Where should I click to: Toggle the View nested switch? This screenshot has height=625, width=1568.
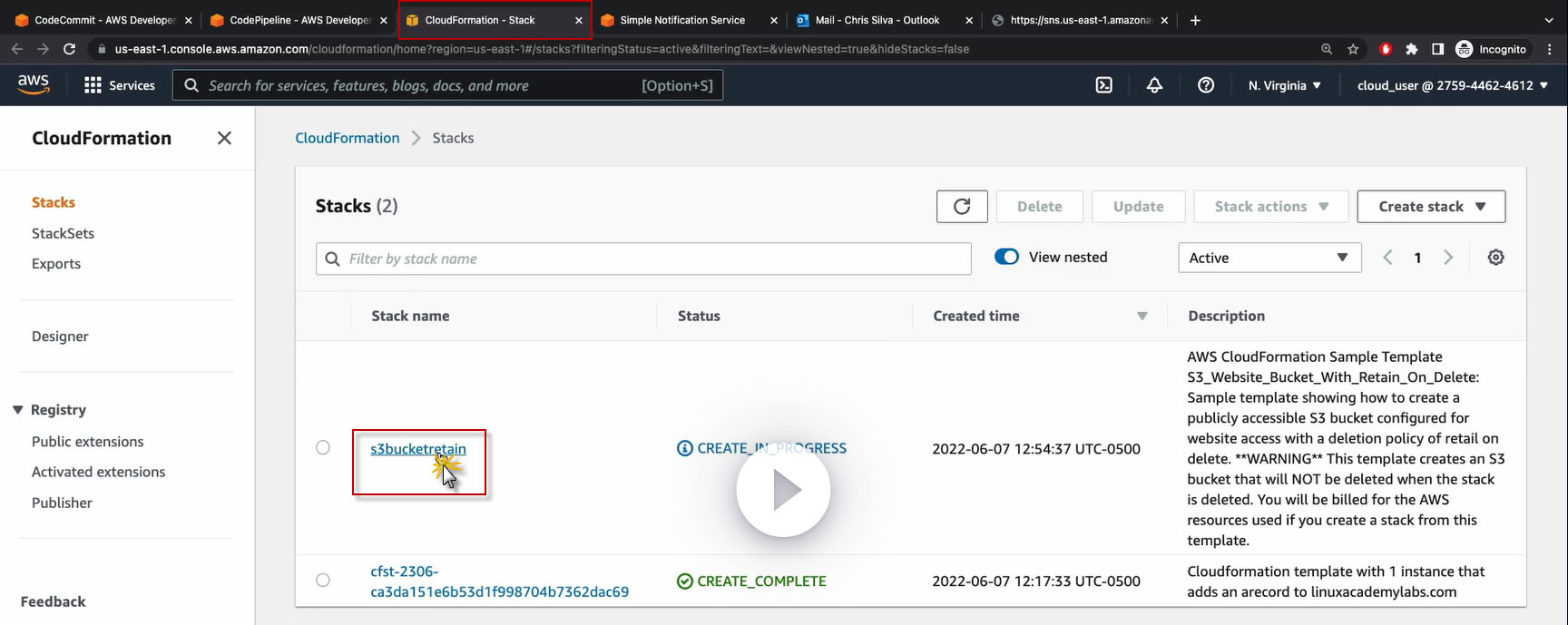pyautogui.click(x=1006, y=257)
